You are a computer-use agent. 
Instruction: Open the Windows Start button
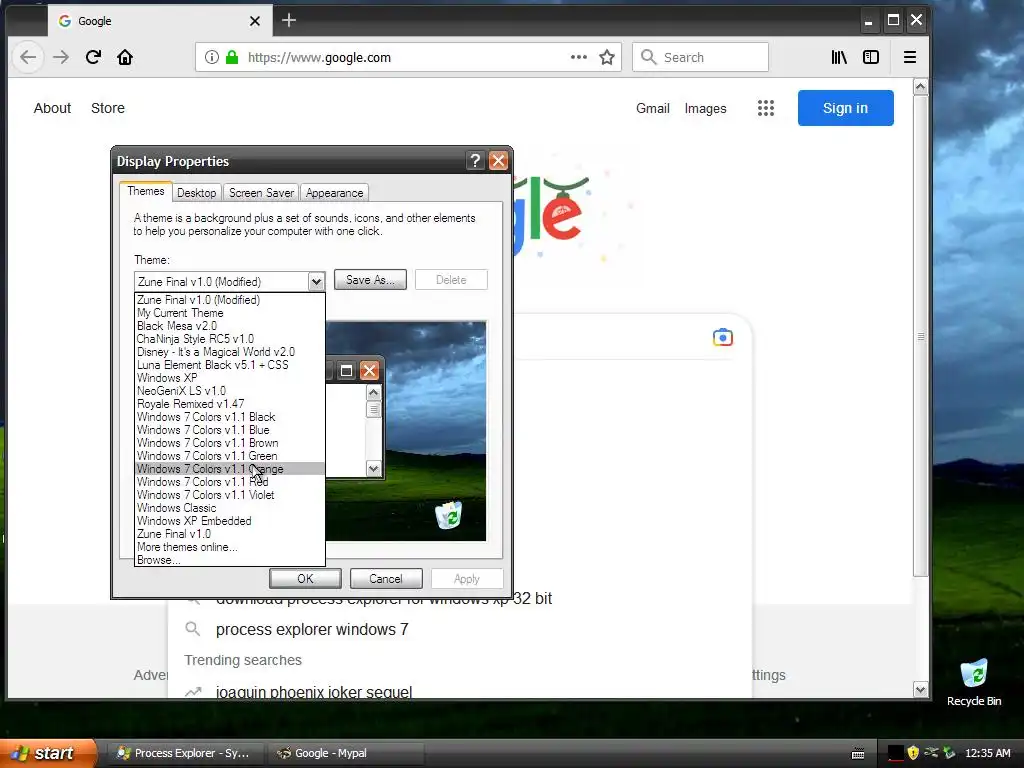coord(47,753)
